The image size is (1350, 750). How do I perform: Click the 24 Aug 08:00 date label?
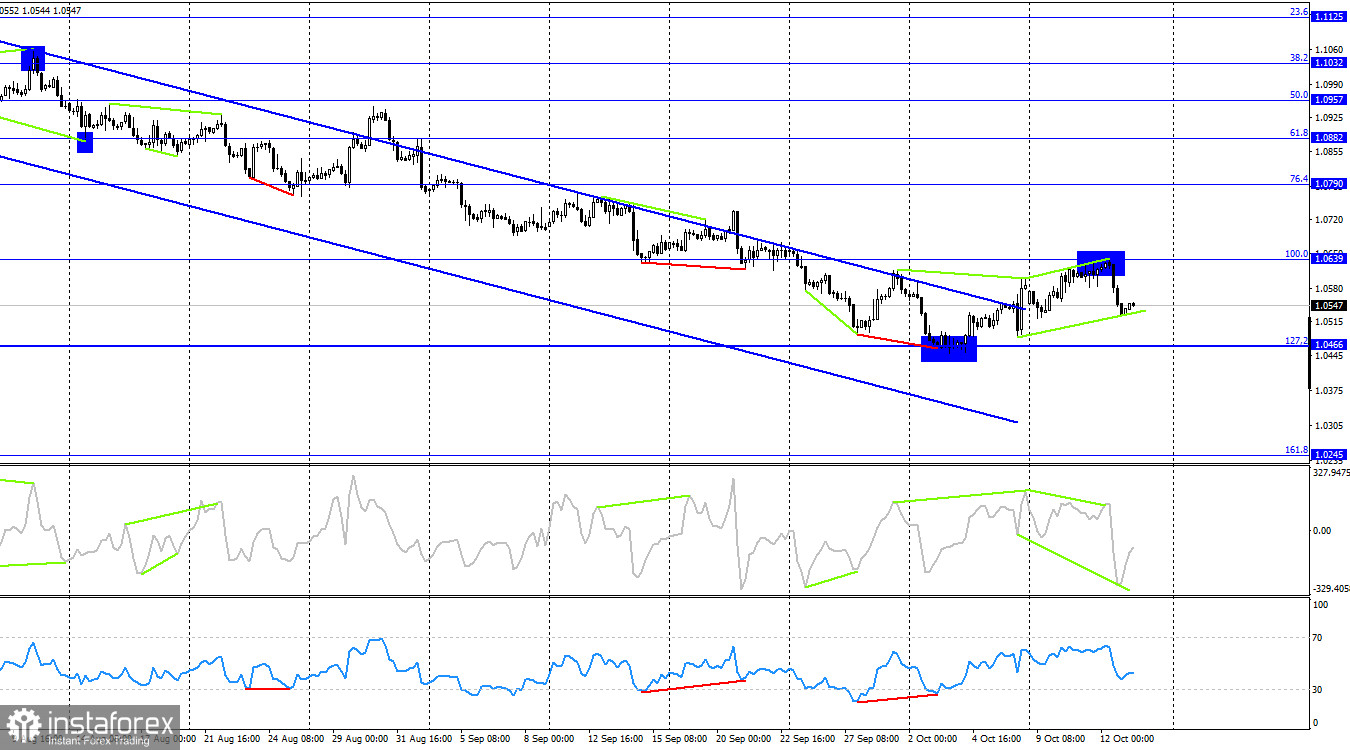(x=295, y=740)
